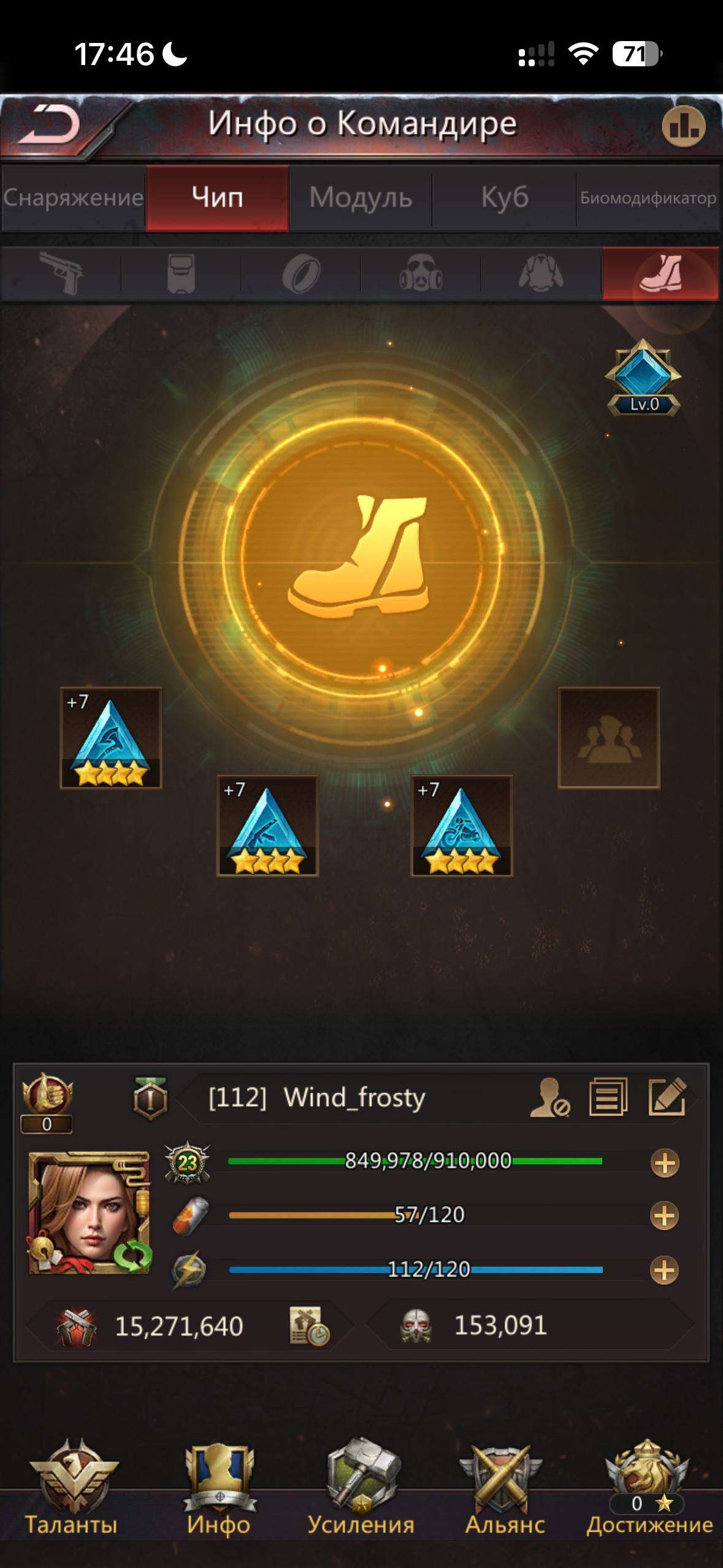Select the gas mask equipment slot
Viewport: 723px width, 1568px height.
[x=421, y=273]
